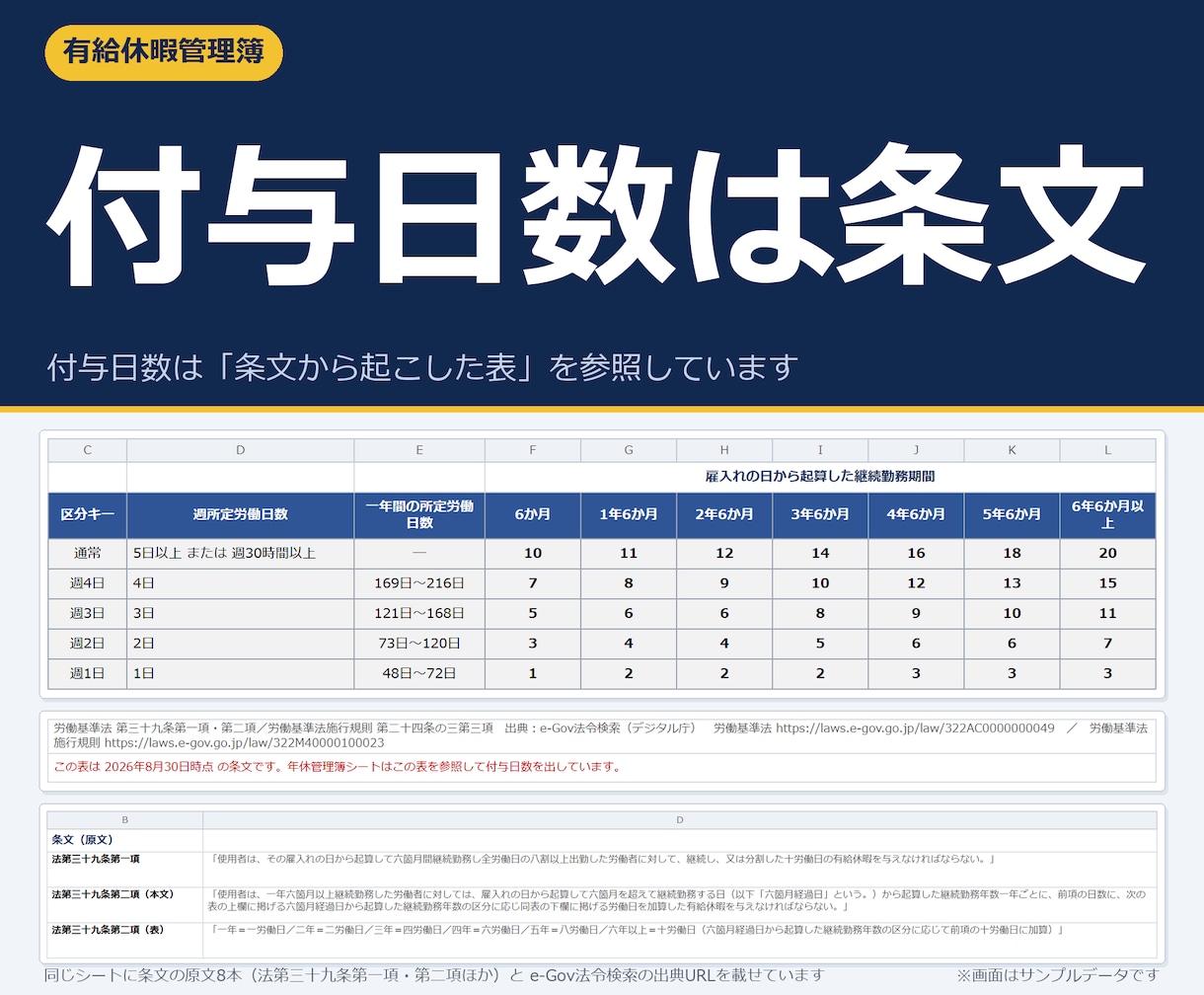Select the 通常 row key cell
Image resolution: width=1204 pixels, height=995 pixels.
tap(88, 554)
